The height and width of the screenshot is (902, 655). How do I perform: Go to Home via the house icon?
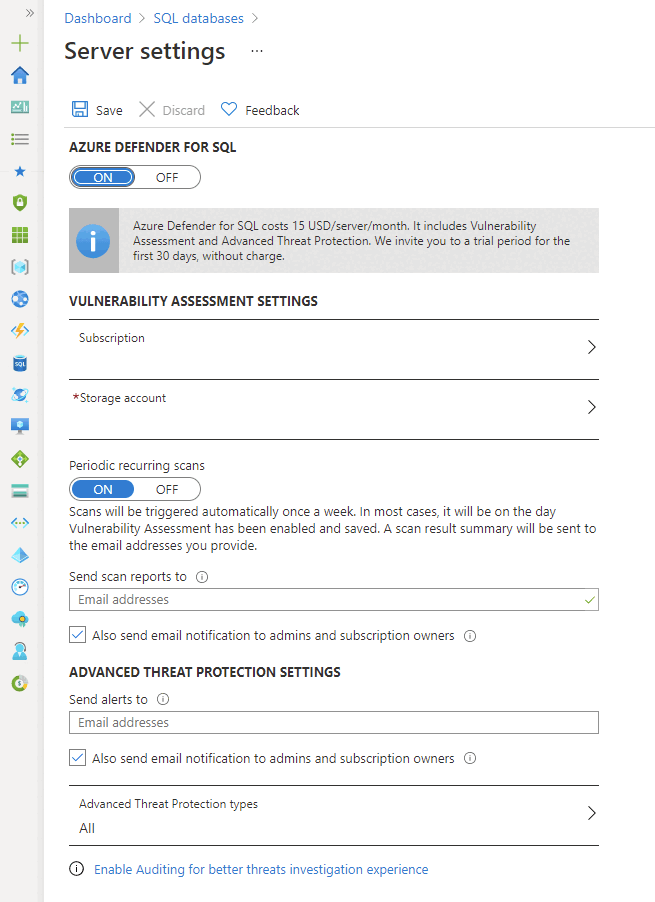[x=20, y=75]
